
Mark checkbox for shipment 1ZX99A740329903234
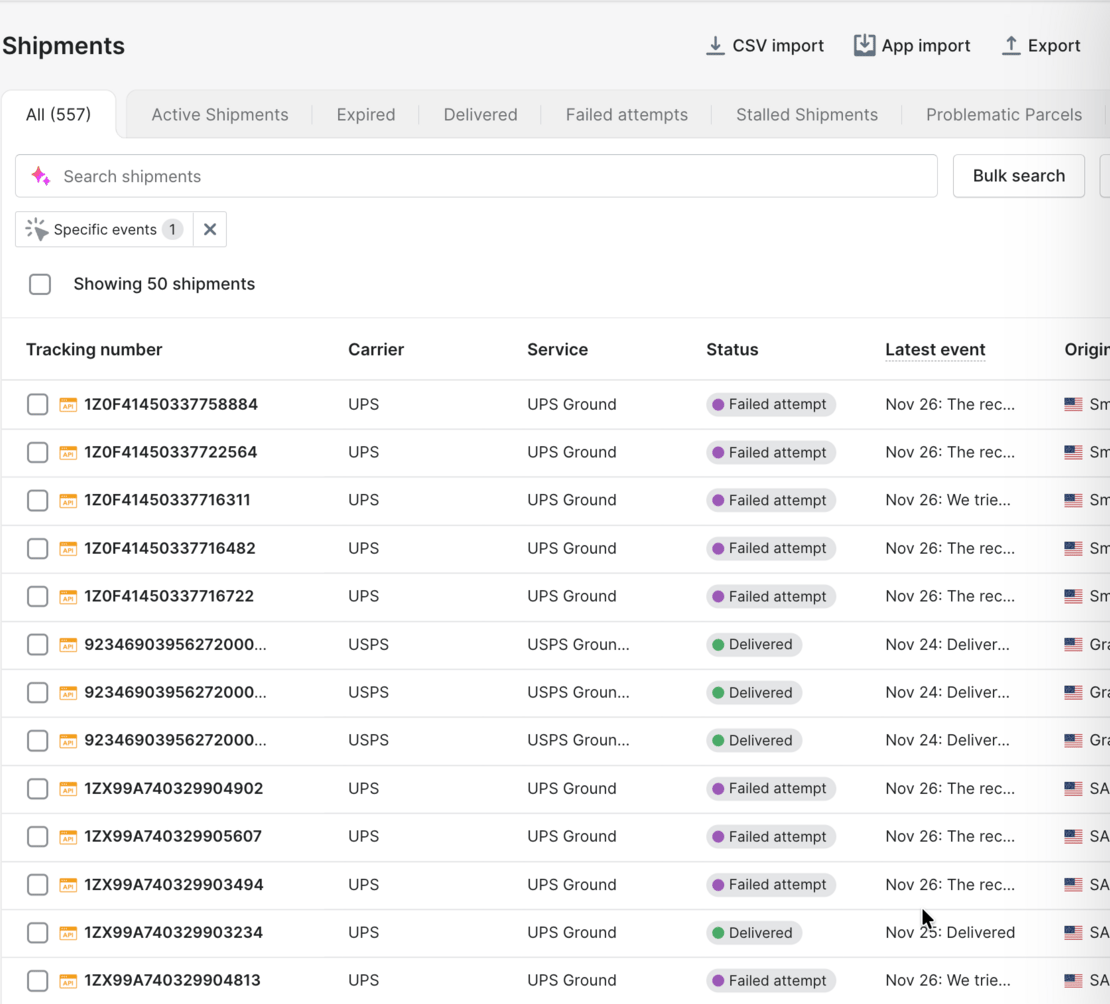38,933
